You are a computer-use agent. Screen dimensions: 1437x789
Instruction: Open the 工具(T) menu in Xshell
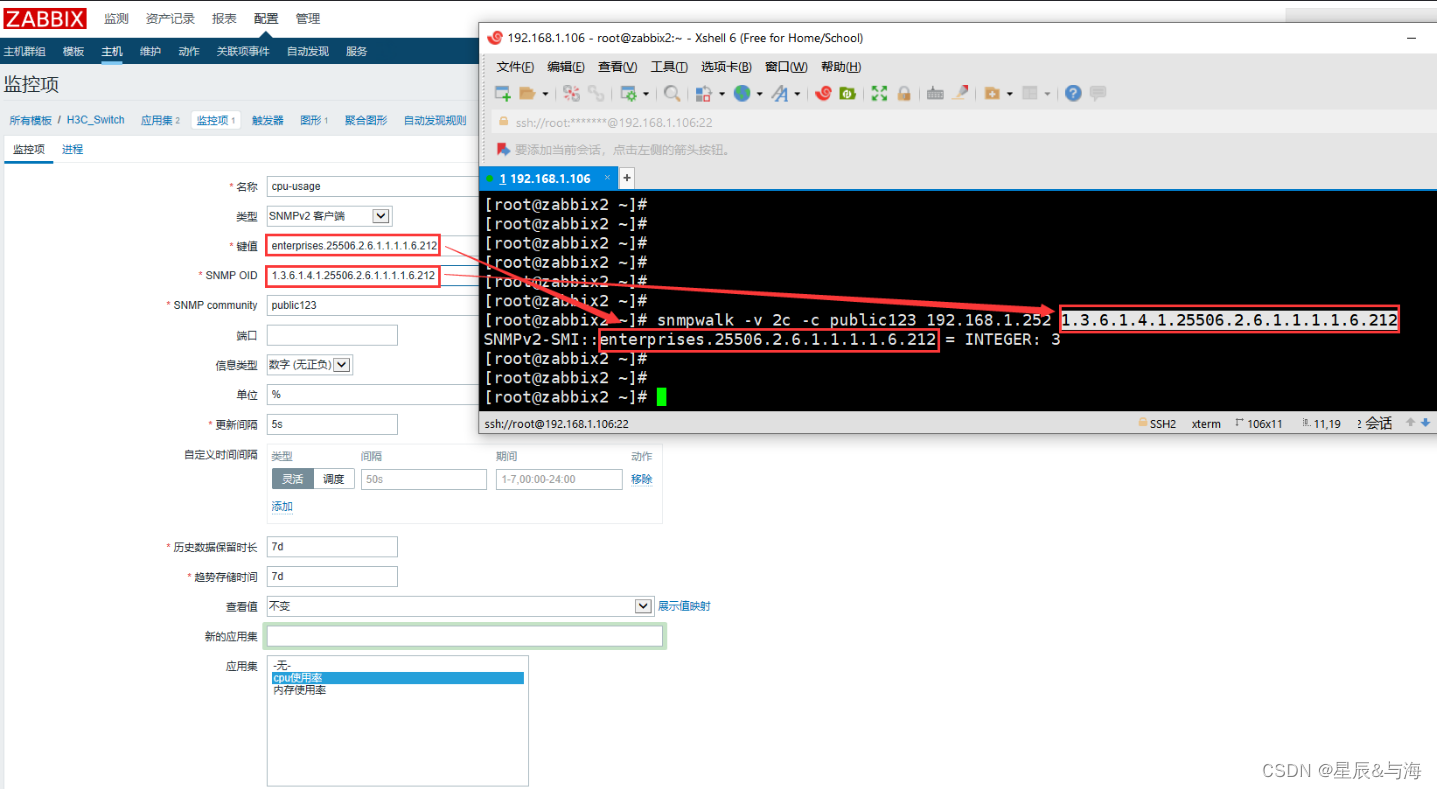coord(669,67)
